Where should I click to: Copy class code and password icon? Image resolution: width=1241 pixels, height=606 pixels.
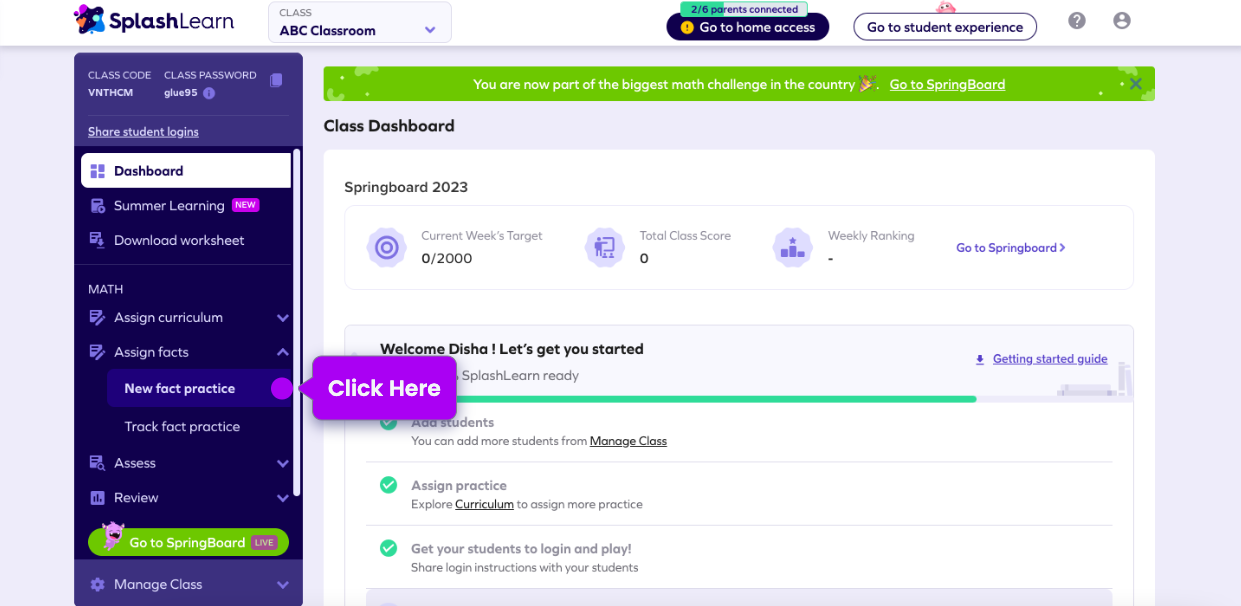276,80
